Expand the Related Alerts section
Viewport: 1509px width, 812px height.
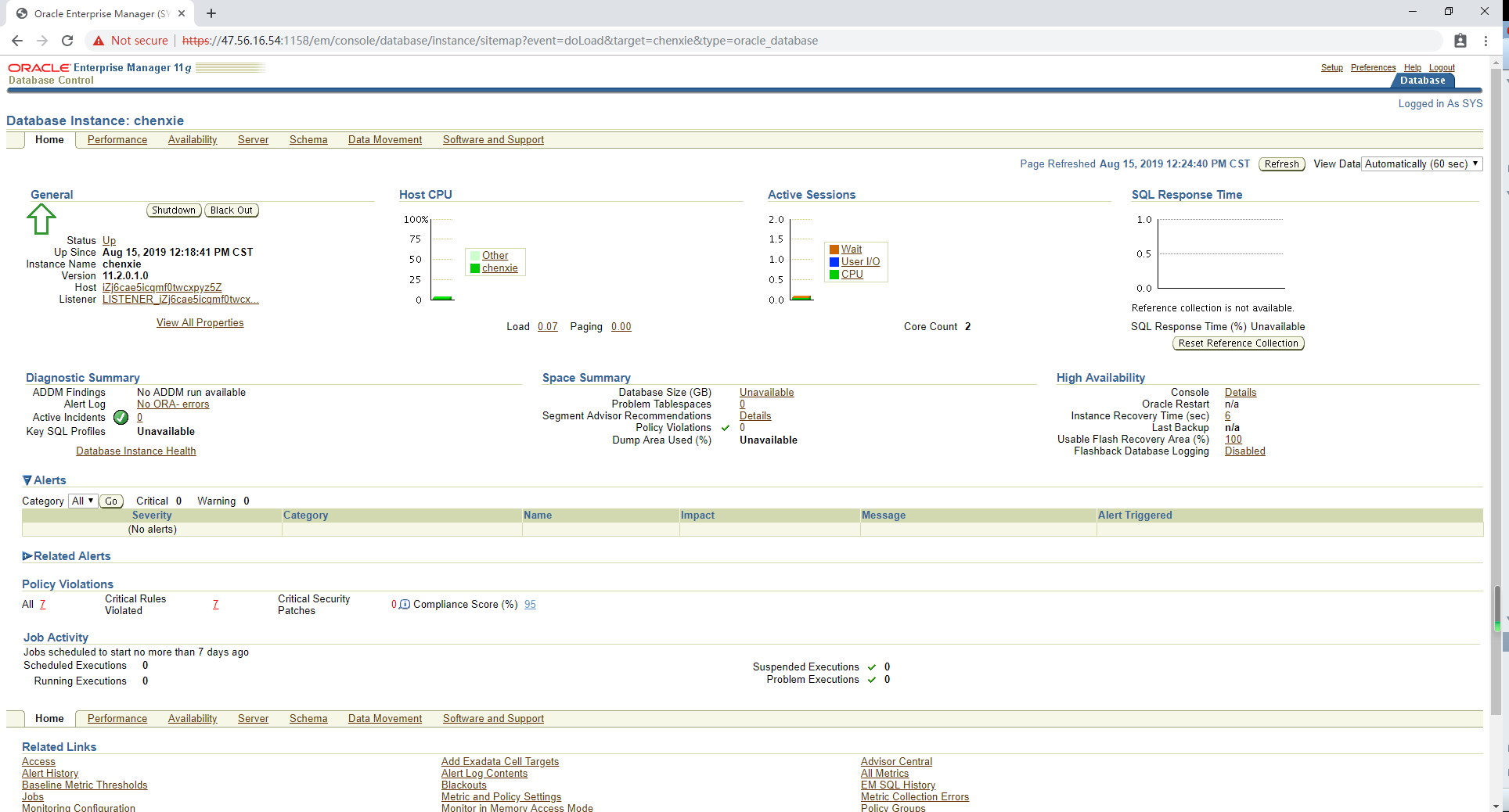click(27, 556)
